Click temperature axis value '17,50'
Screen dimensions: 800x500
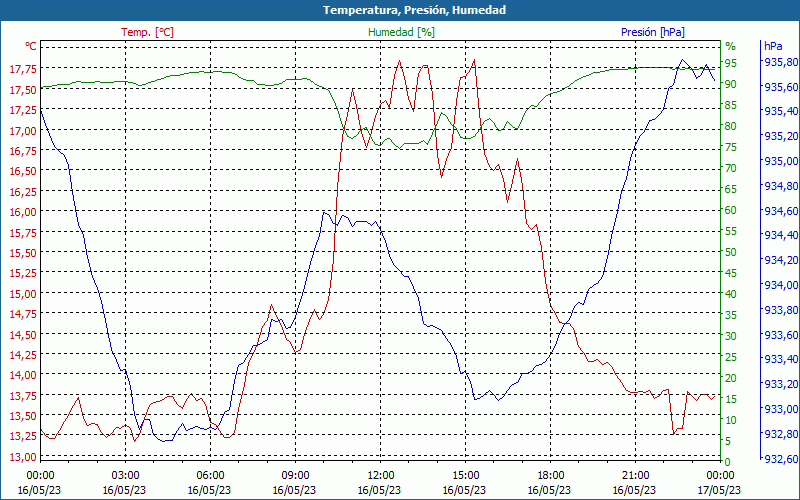pyautogui.click(x=22, y=90)
